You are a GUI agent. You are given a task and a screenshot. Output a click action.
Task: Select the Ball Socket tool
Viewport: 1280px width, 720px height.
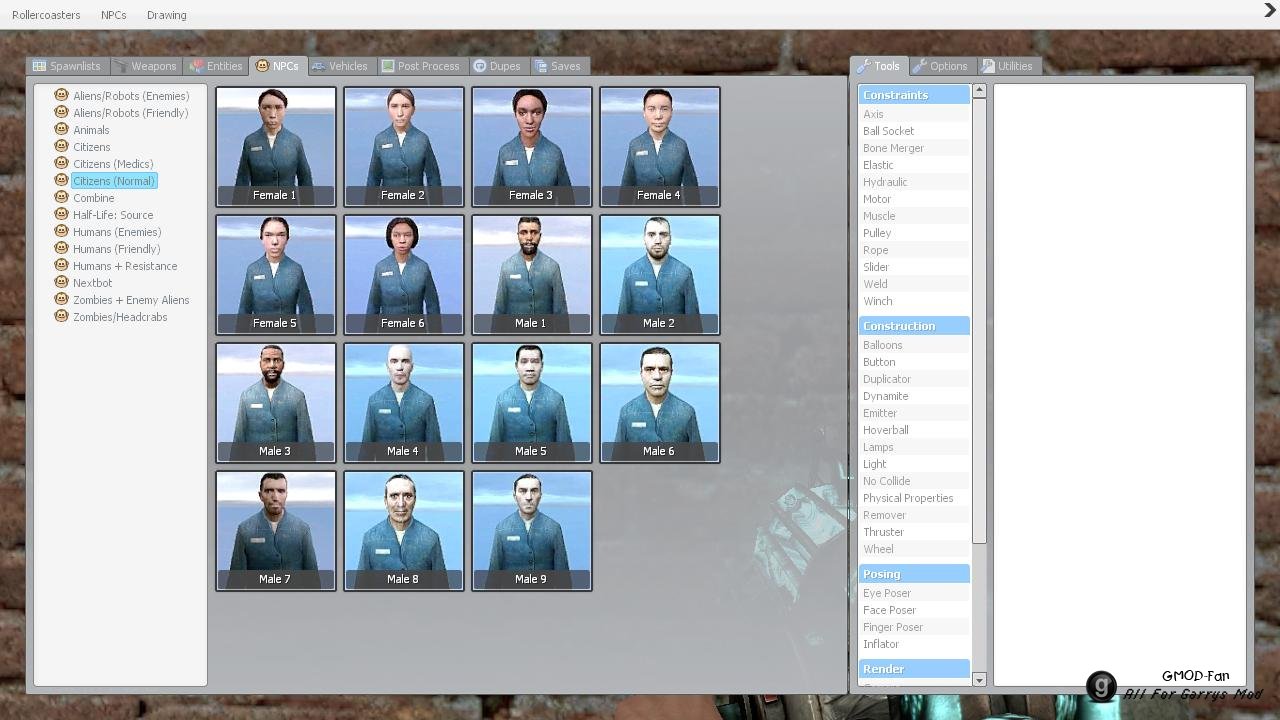coord(914,131)
